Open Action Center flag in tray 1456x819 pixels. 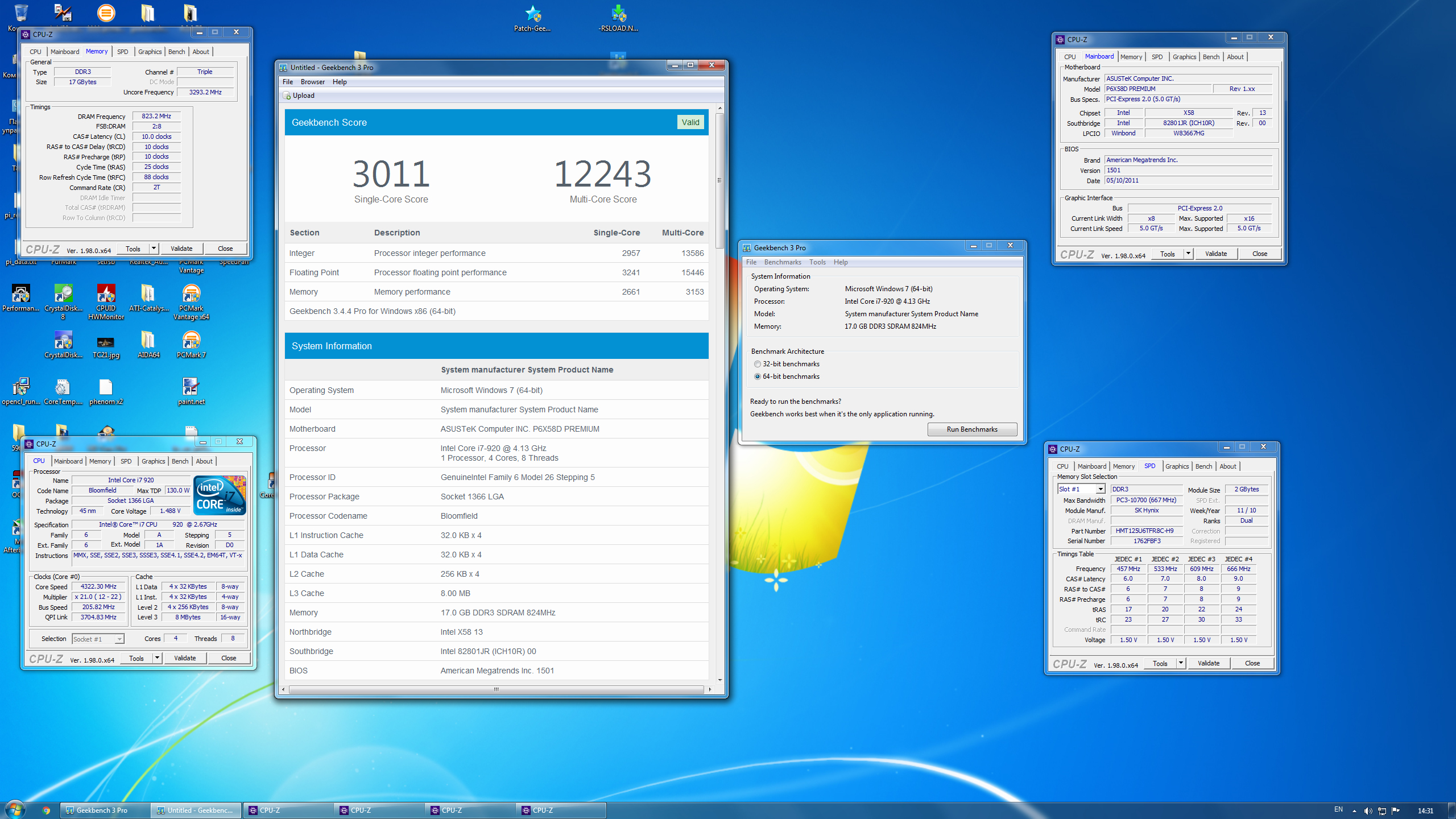[x=1395, y=810]
